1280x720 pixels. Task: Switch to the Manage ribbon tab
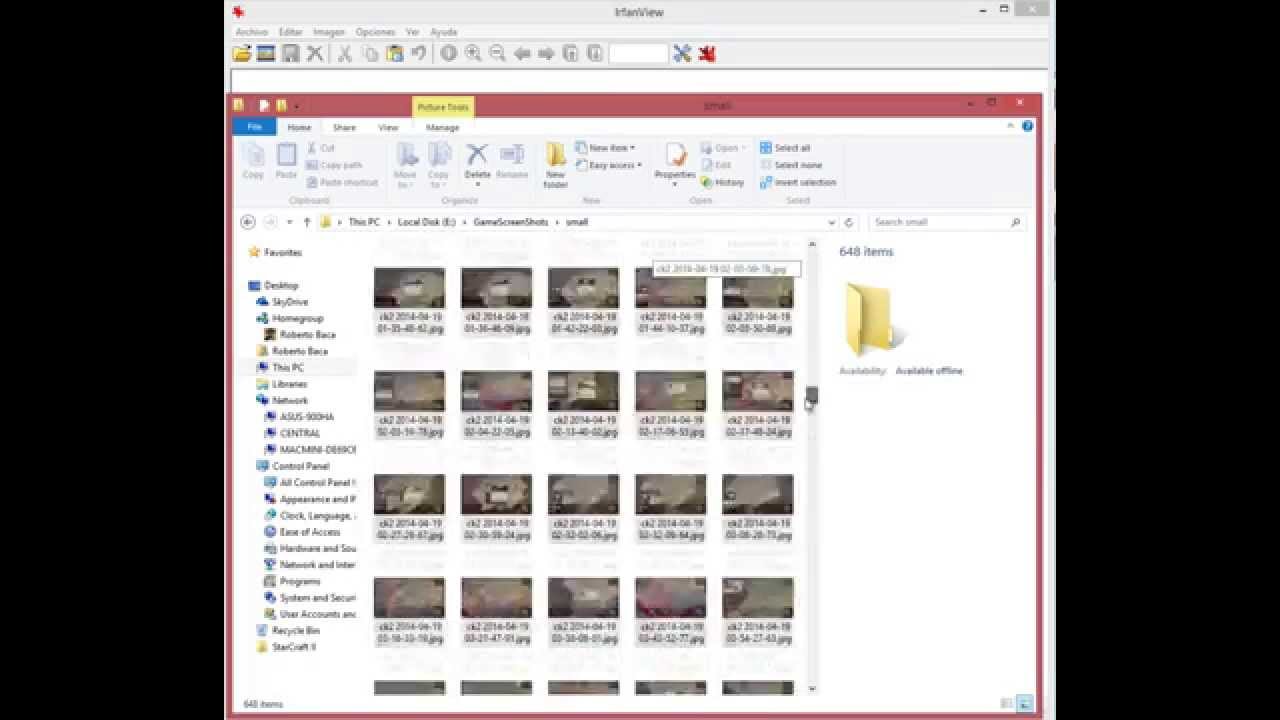pos(442,127)
